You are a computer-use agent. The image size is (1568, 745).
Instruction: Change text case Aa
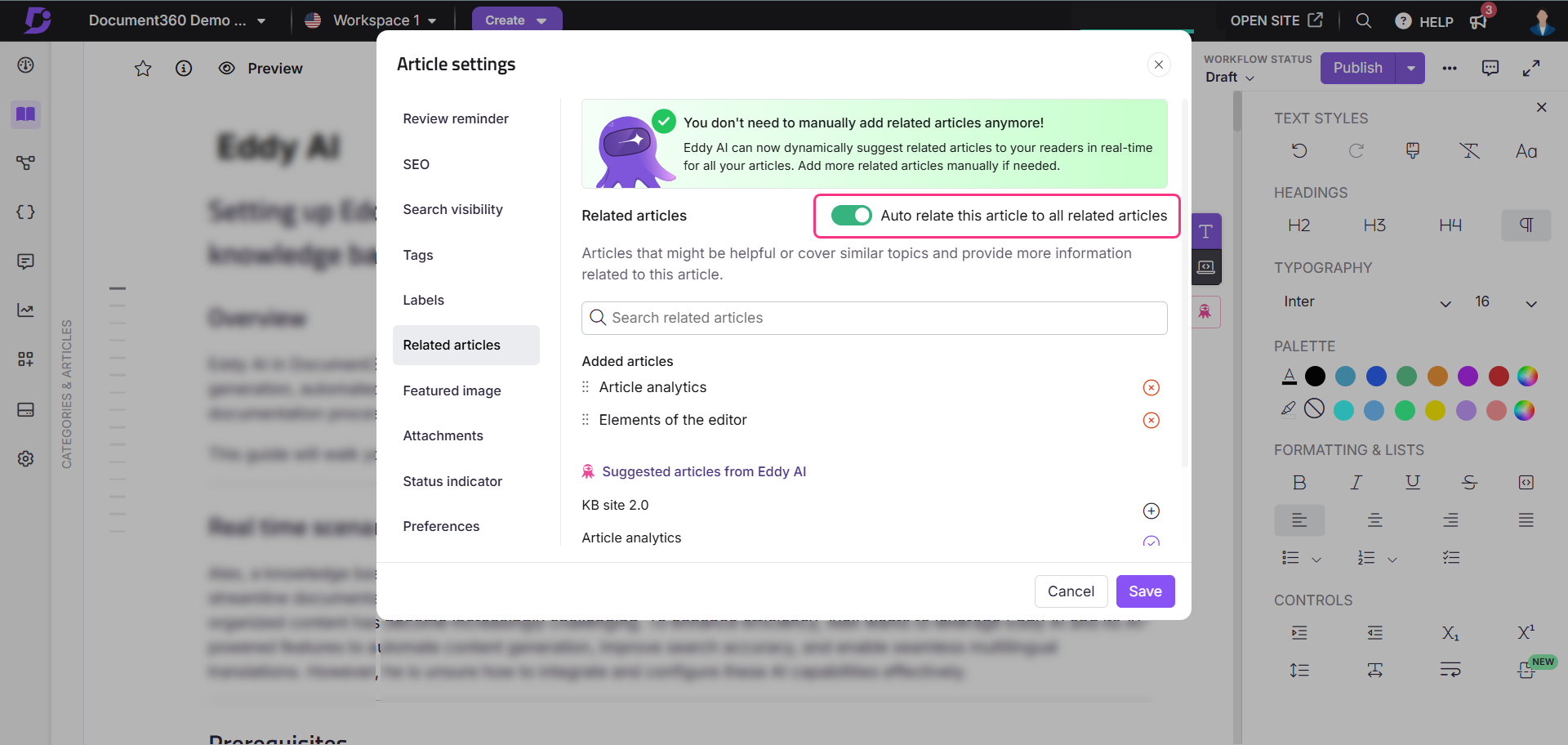[x=1526, y=151]
